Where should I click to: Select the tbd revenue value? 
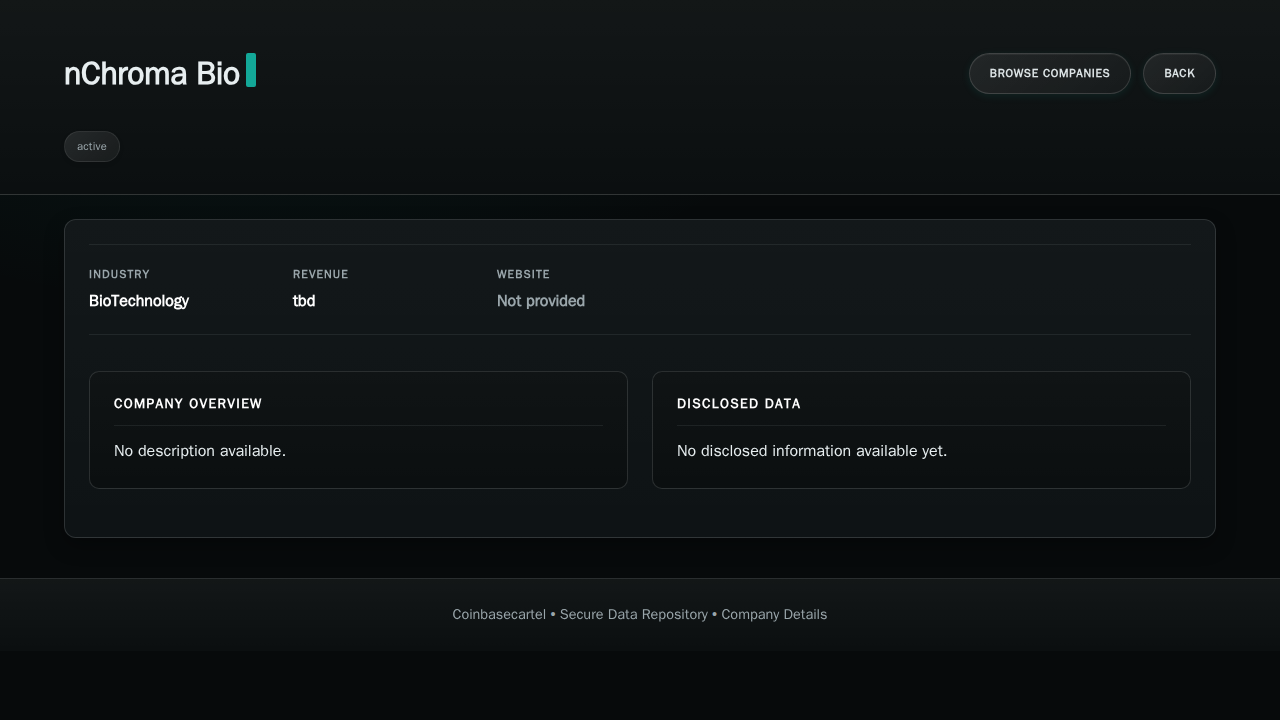[304, 301]
